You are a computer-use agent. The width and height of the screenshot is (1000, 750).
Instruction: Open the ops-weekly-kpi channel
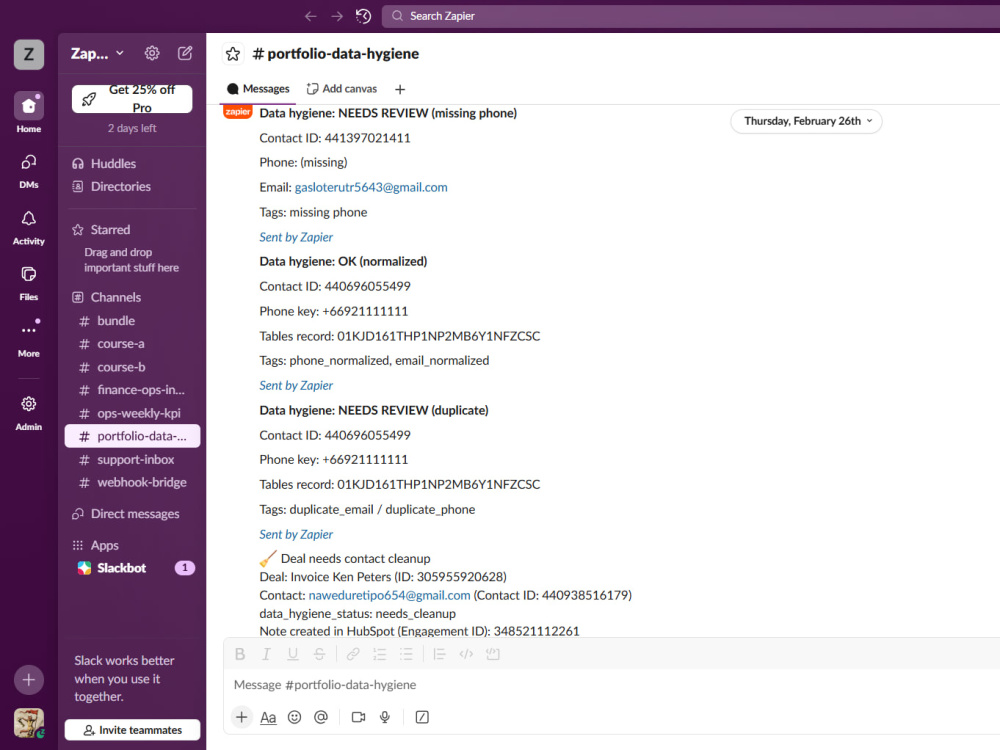coord(132,413)
